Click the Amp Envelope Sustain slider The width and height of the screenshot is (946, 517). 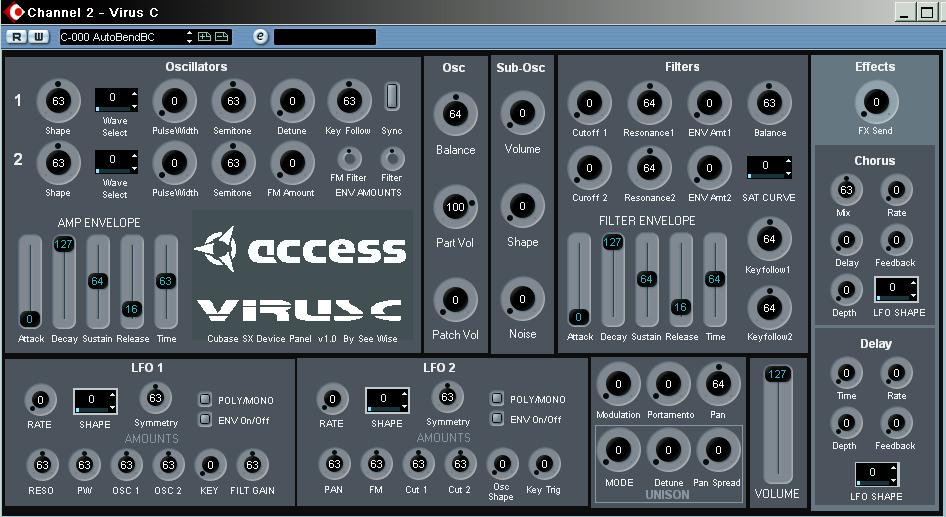point(97,282)
